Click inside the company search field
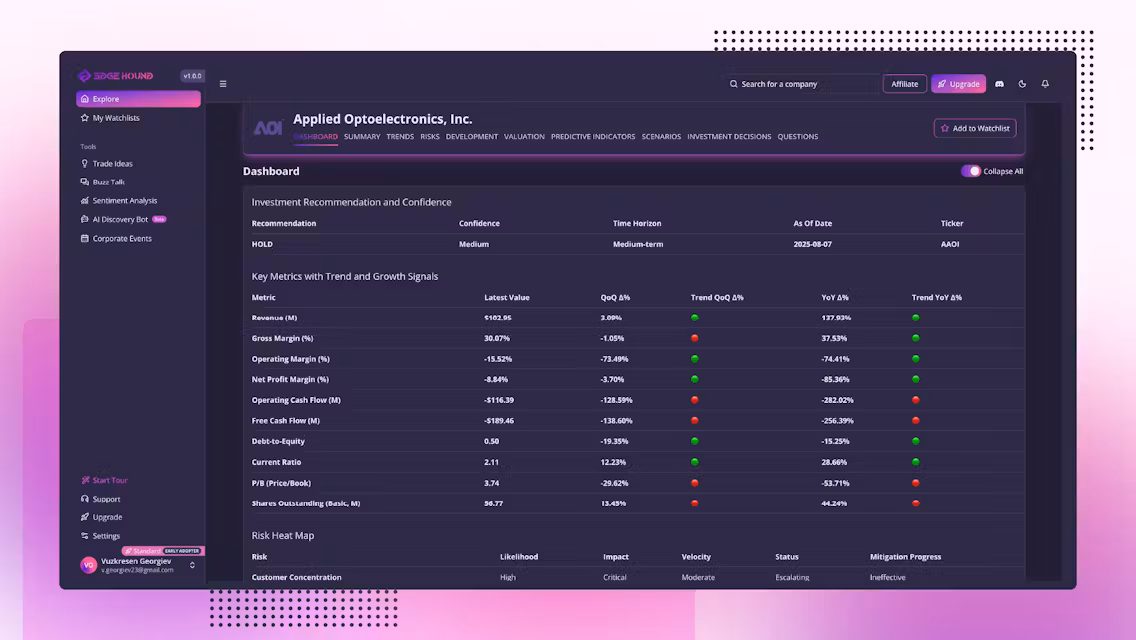The image size is (1136, 640). [x=790, y=84]
